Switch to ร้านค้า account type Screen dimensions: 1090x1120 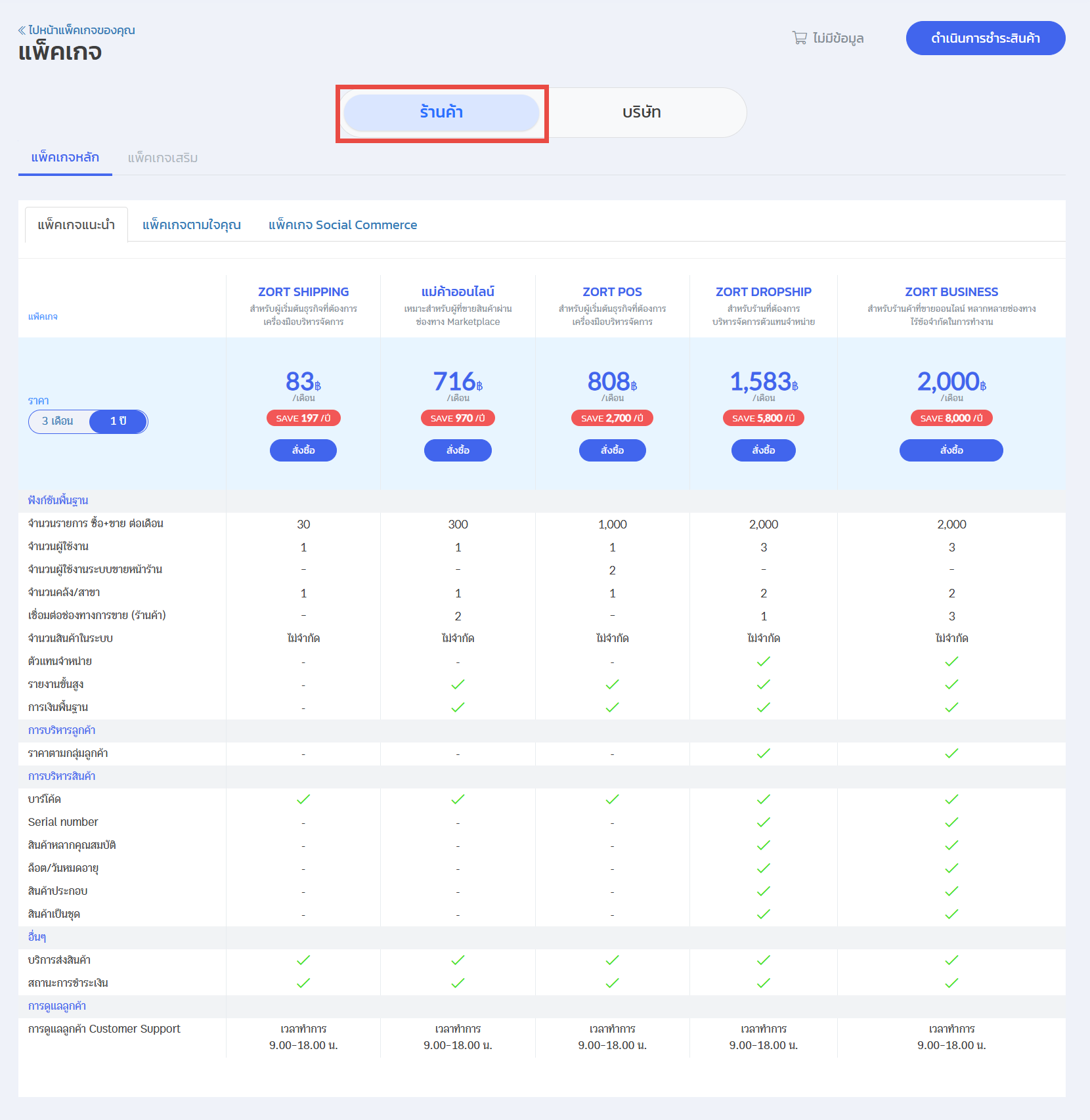tap(441, 112)
